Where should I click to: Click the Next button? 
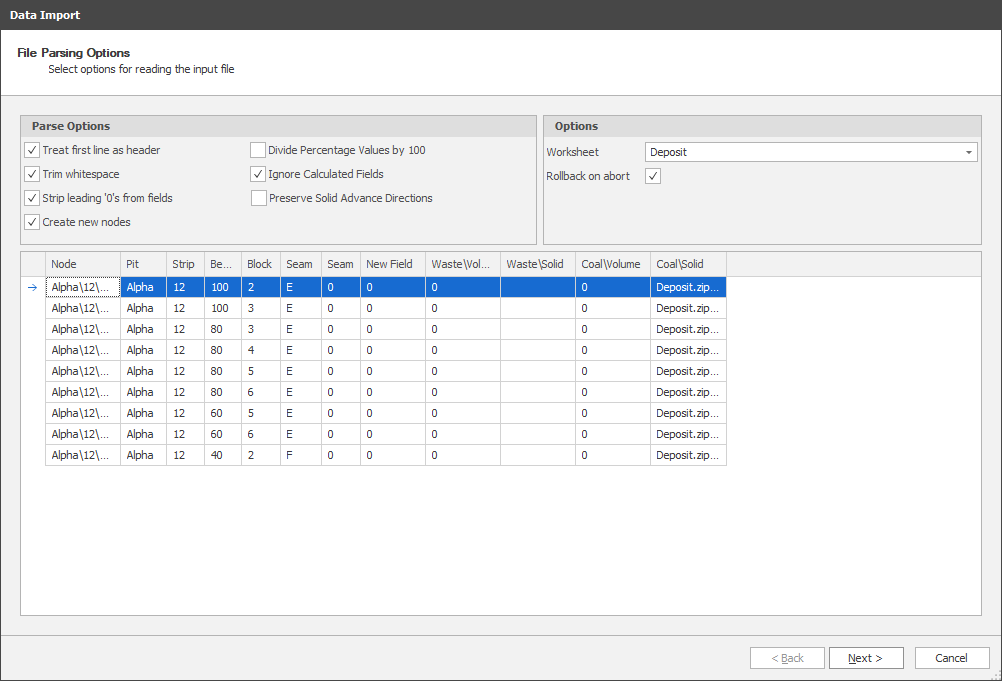pyautogui.click(x=866, y=658)
